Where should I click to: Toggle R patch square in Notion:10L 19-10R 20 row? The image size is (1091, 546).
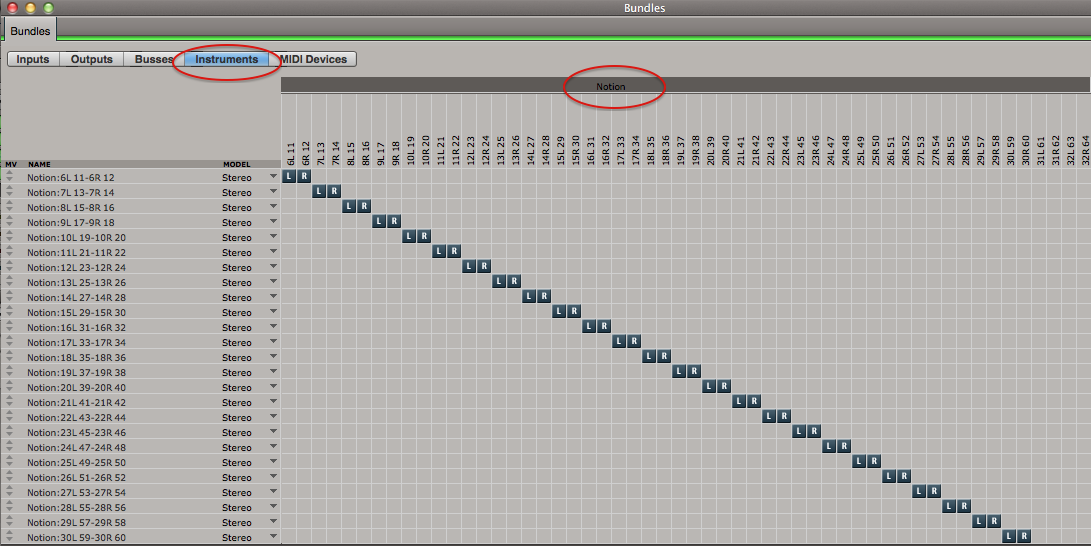pyautogui.click(x=424, y=236)
